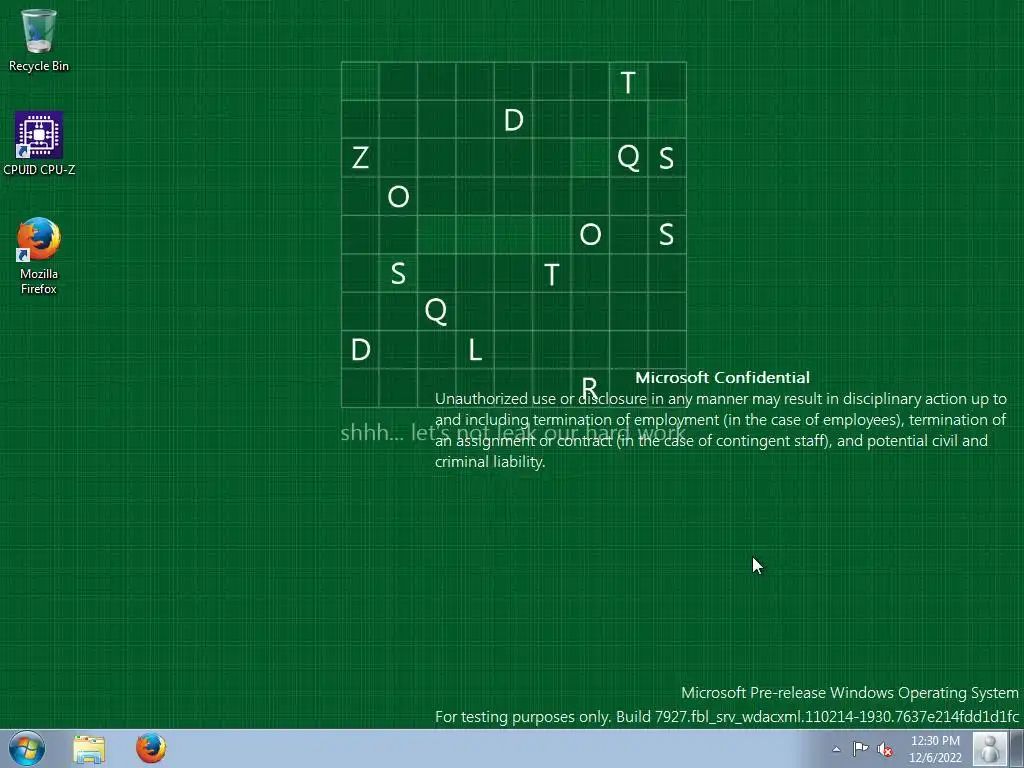Image resolution: width=1024 pixels, height=768 pixels.
Task: Open the Recycle Bin desktop icon
Action: point(39,40)
